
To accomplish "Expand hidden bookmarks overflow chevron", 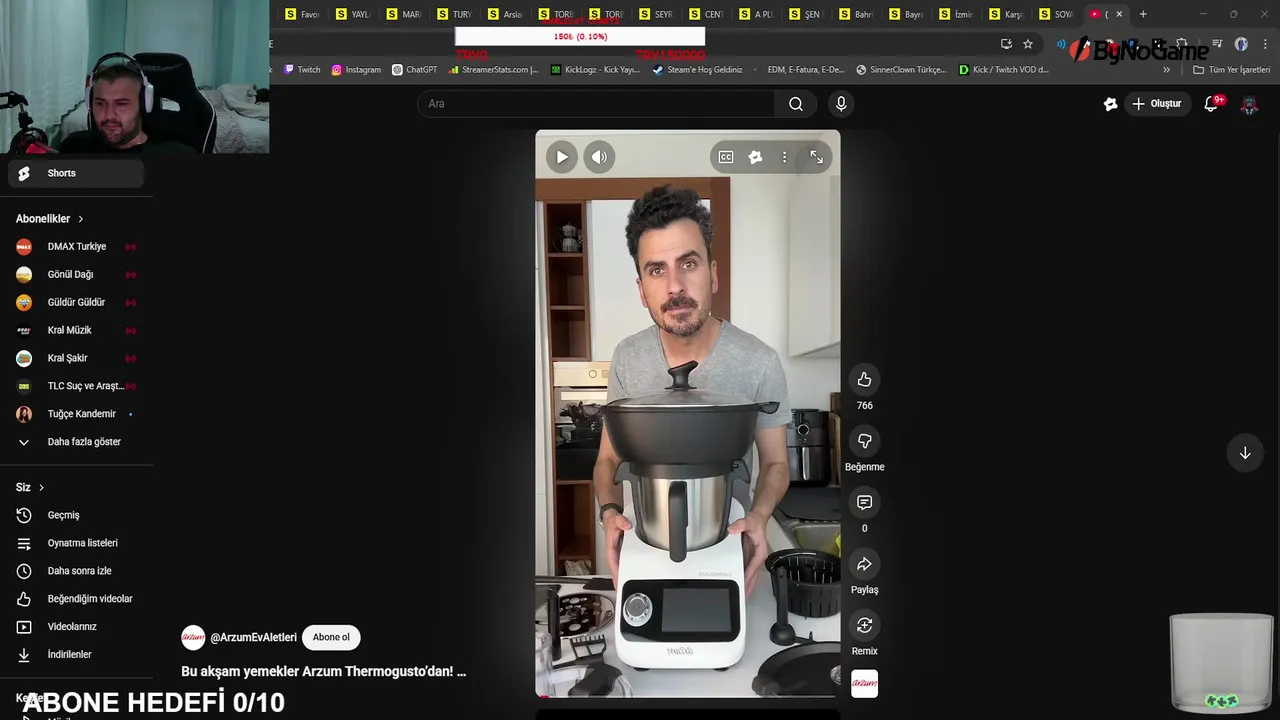I will [1166, 70].
